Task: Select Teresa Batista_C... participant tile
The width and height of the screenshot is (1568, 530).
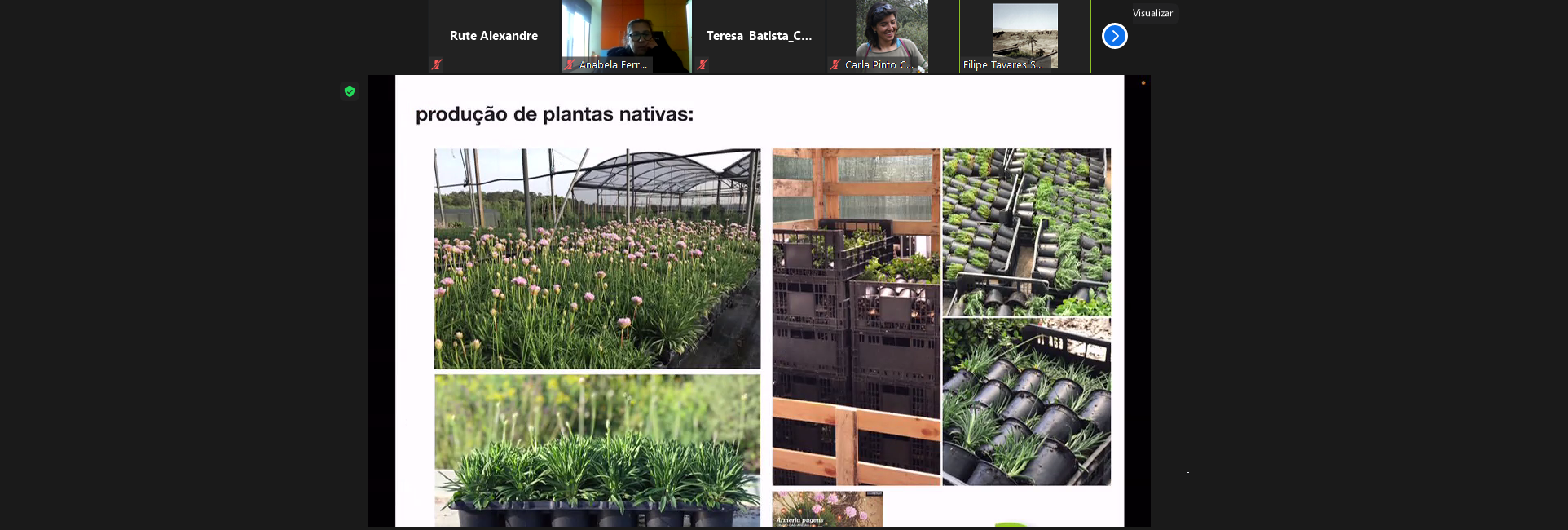Action: click(759, 36)
